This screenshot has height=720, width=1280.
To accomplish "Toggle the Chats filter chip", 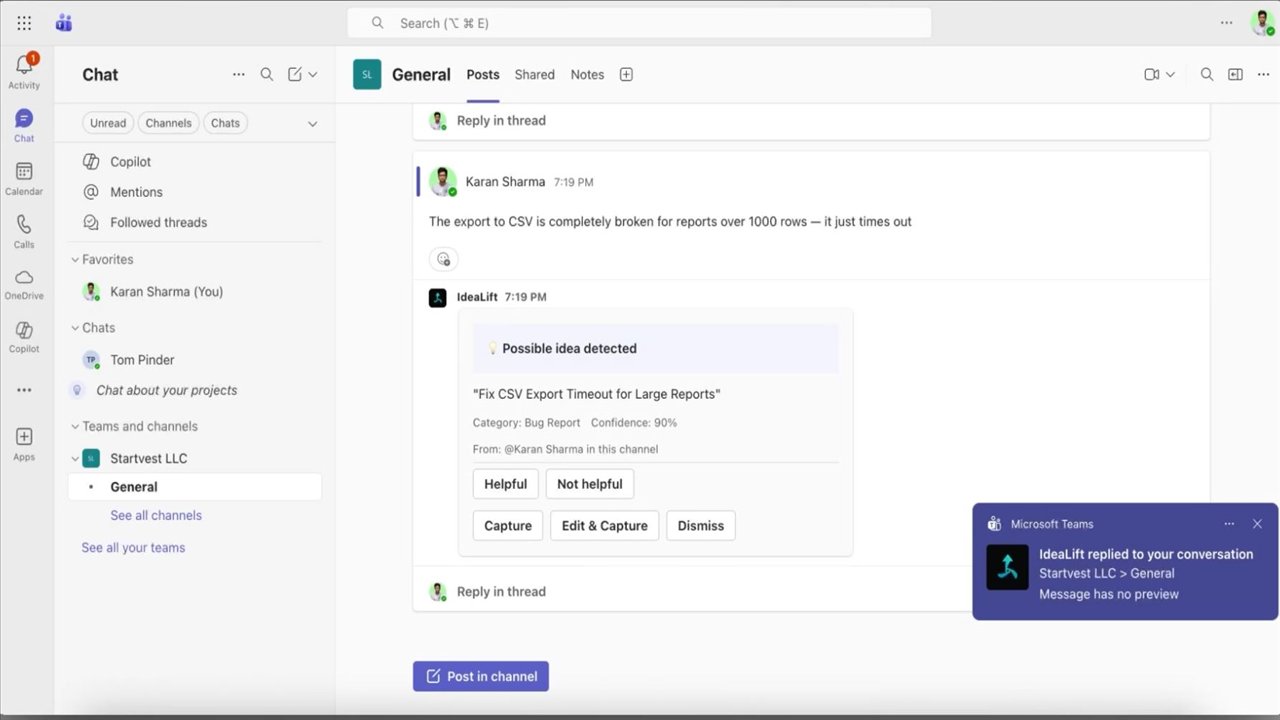I will pos(225,123).
